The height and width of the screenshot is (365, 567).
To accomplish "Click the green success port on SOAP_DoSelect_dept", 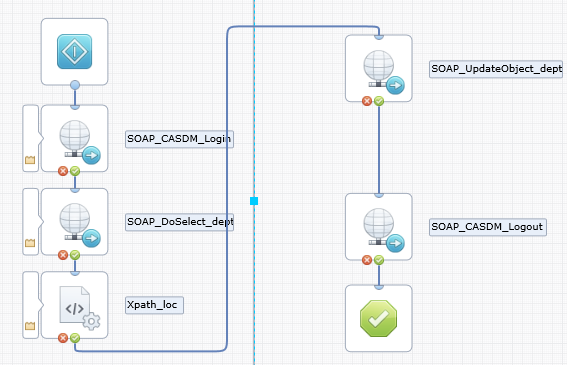I will [75, 255].
